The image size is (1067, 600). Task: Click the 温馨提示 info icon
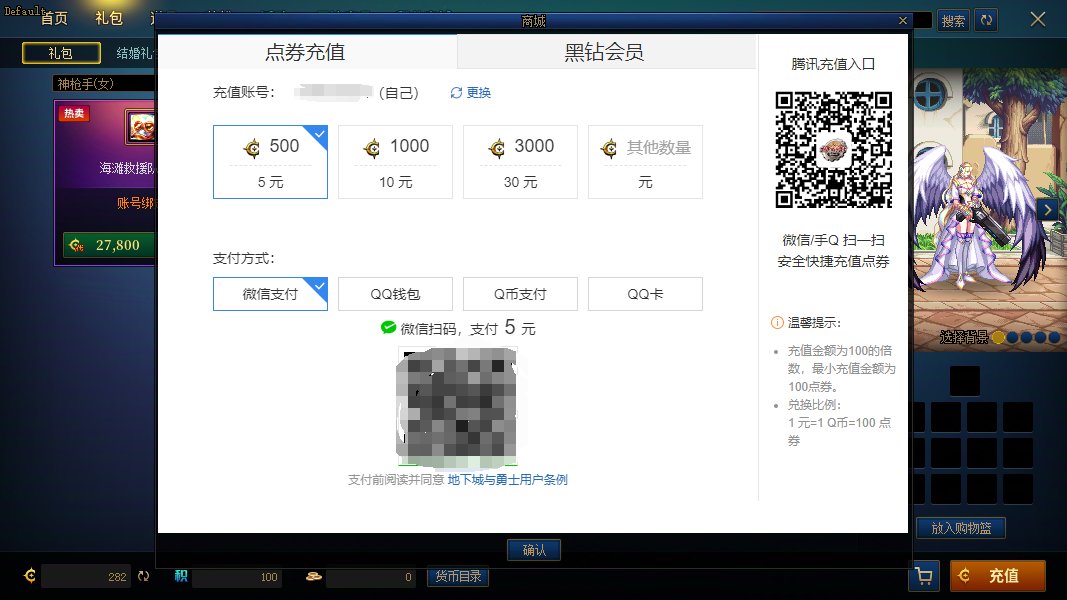[777, 323]
